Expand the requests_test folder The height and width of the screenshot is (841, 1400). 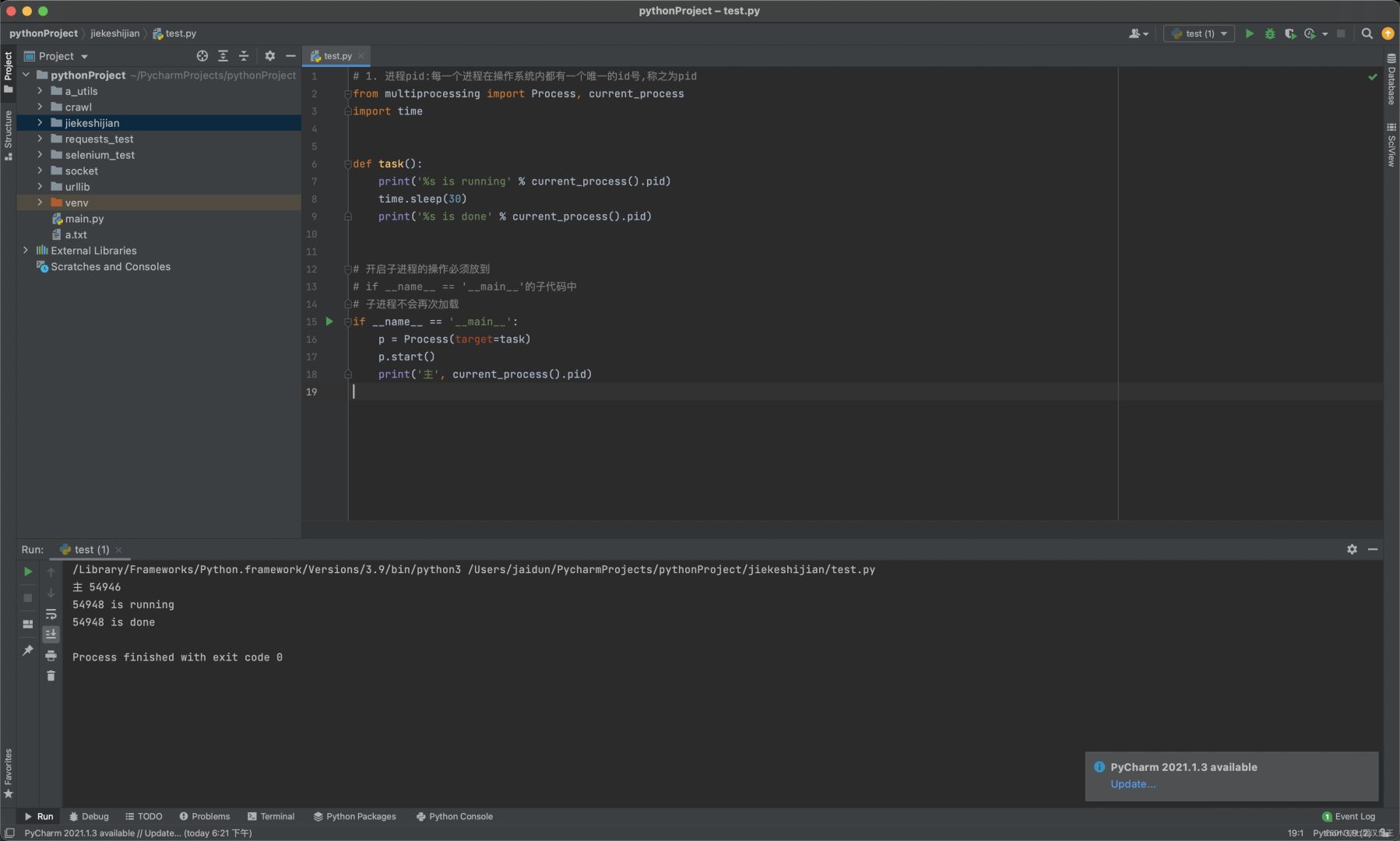click(40, 139)
